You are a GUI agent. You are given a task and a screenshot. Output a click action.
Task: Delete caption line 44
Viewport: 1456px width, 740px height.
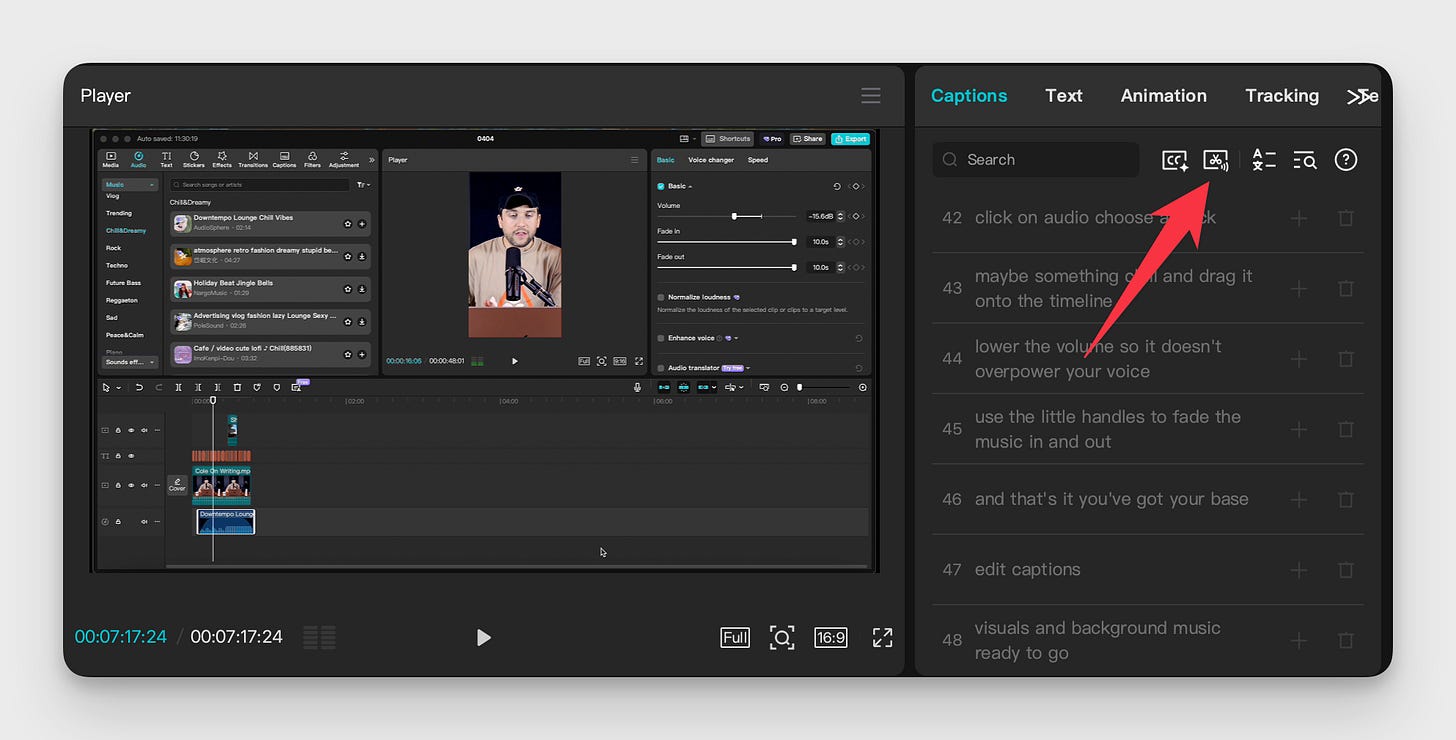[x=1346, y=358]
